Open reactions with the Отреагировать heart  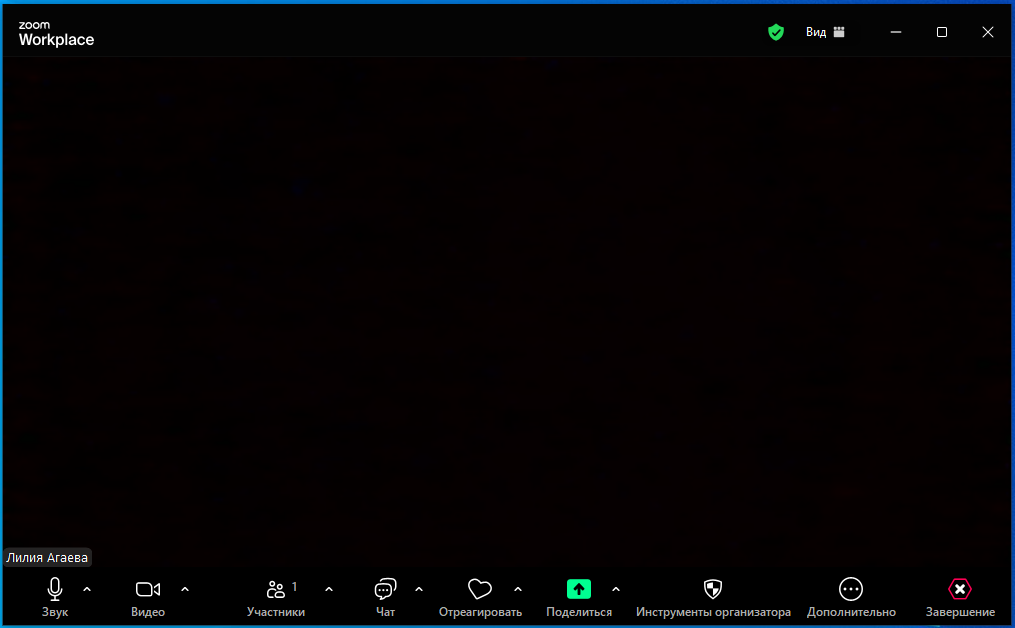pos(480,597)
